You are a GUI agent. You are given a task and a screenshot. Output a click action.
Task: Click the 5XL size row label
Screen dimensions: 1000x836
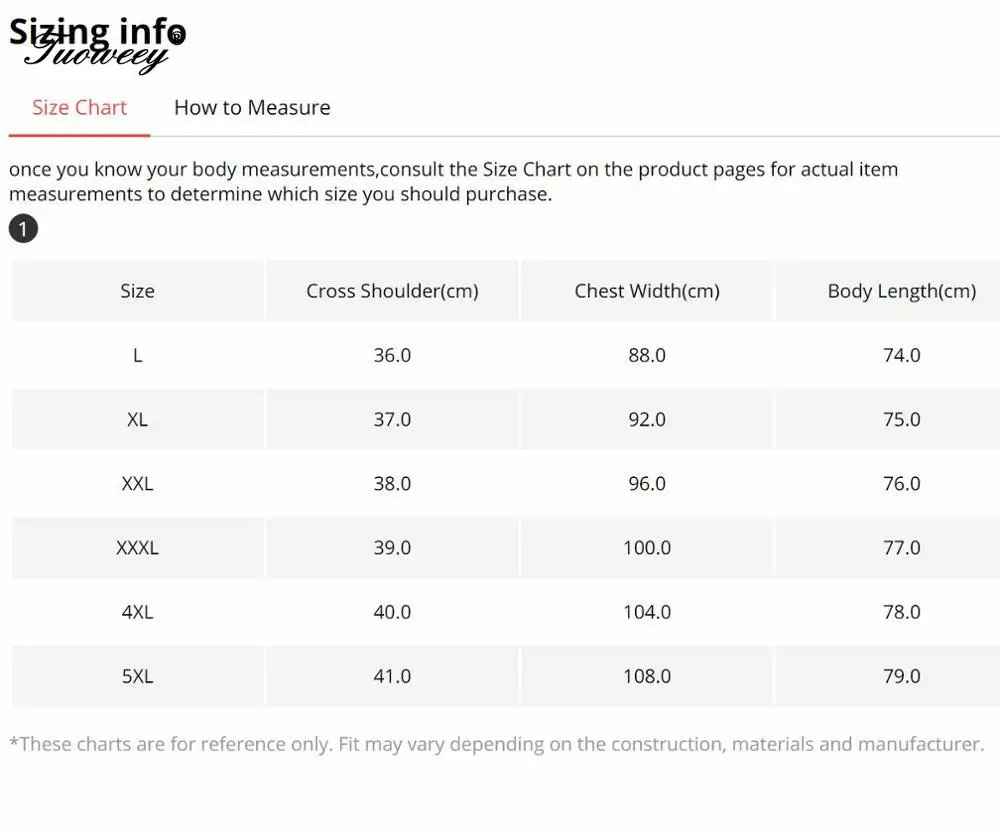(x=137, y=676)
